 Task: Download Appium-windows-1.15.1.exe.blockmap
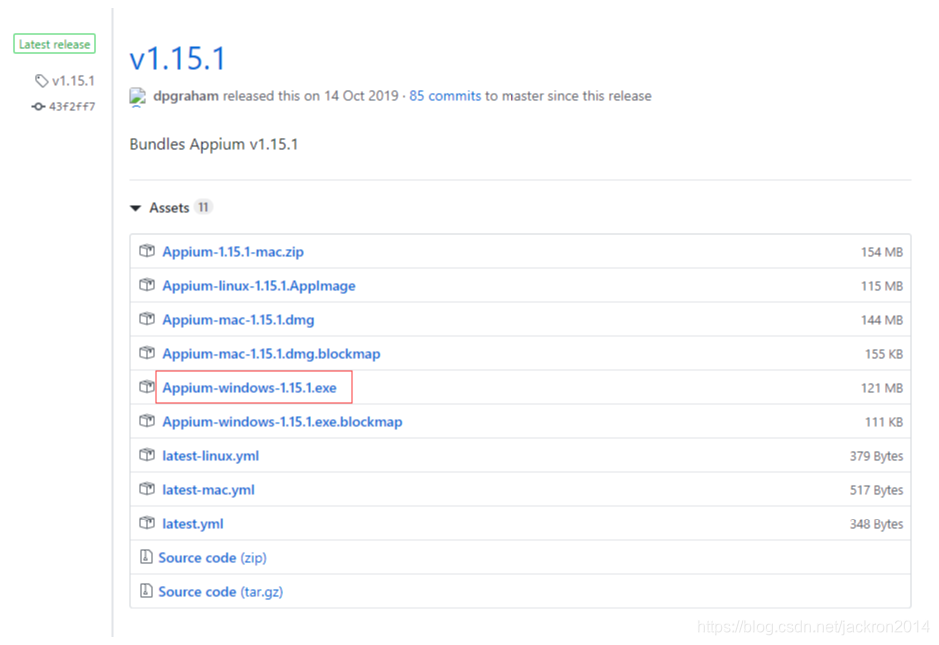click(282, 422)
